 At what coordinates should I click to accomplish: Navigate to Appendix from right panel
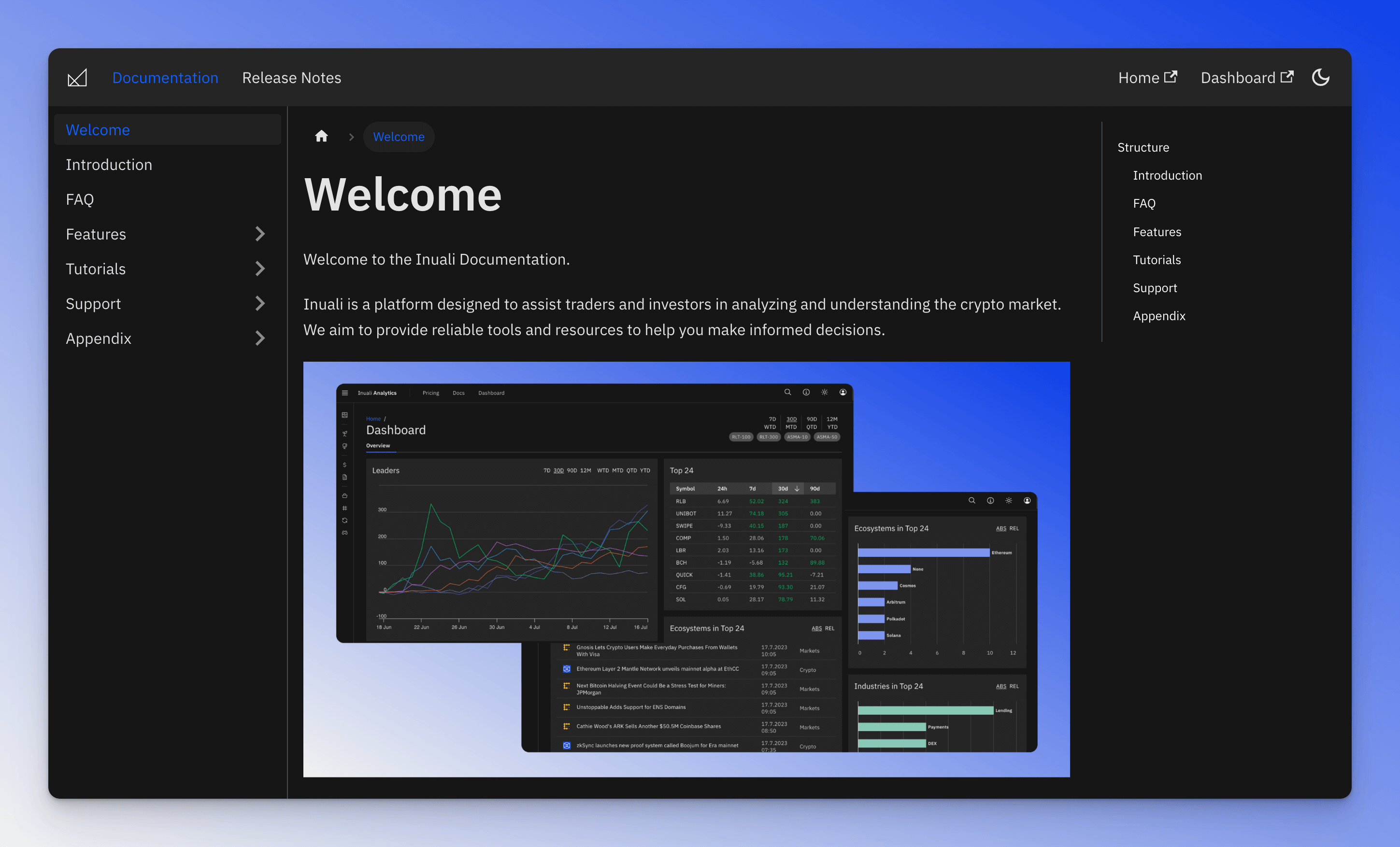click(x=1159, y=315)
